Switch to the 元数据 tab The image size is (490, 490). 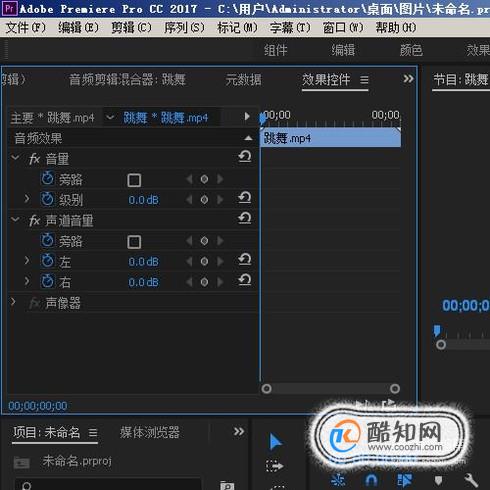(244, 80)
